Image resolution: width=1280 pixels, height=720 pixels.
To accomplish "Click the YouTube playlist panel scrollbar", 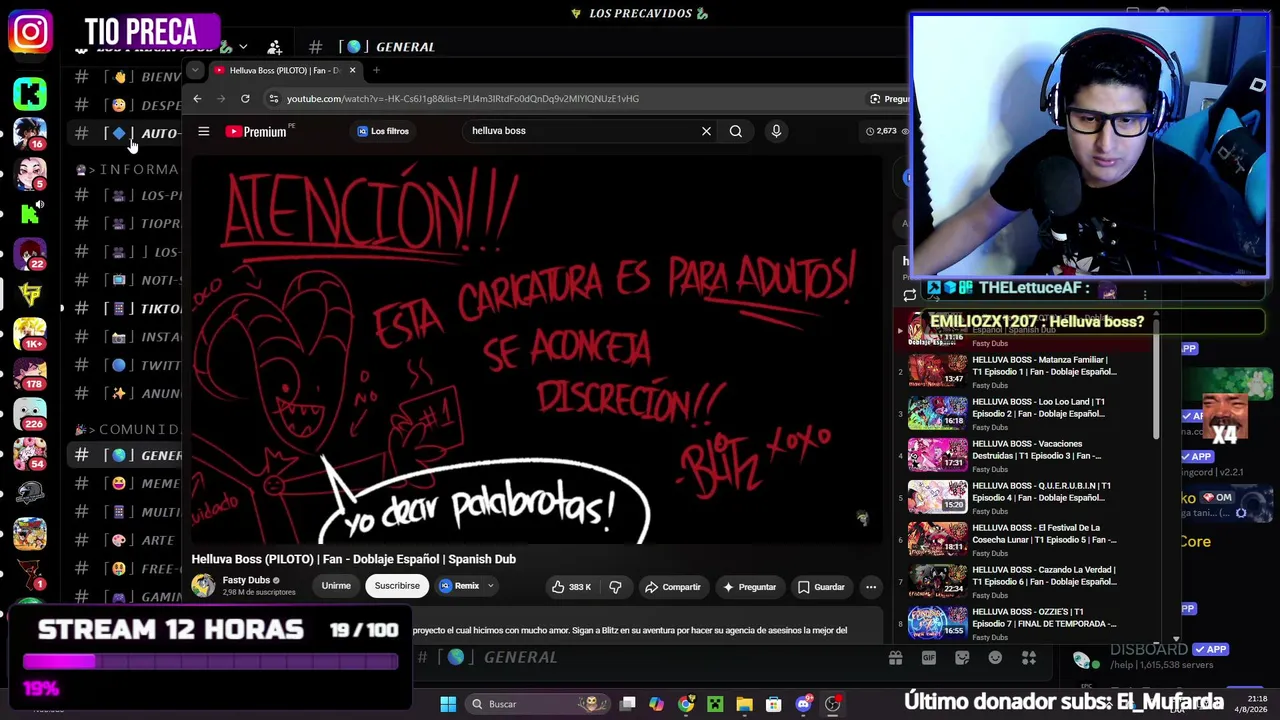I will (x=1156, y=380).
